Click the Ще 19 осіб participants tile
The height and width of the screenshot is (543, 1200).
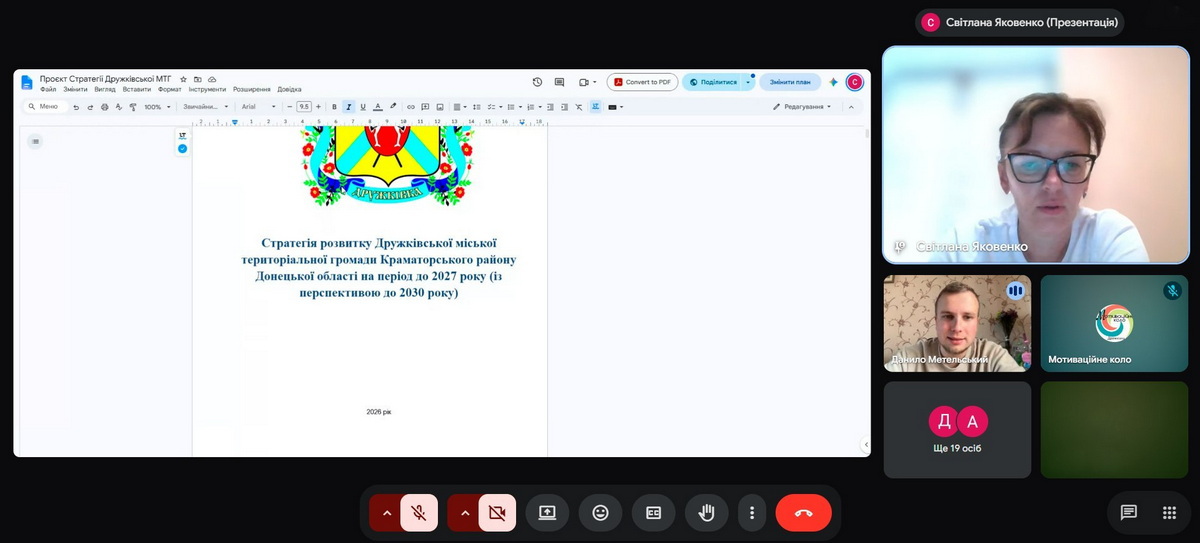[957, 430]
